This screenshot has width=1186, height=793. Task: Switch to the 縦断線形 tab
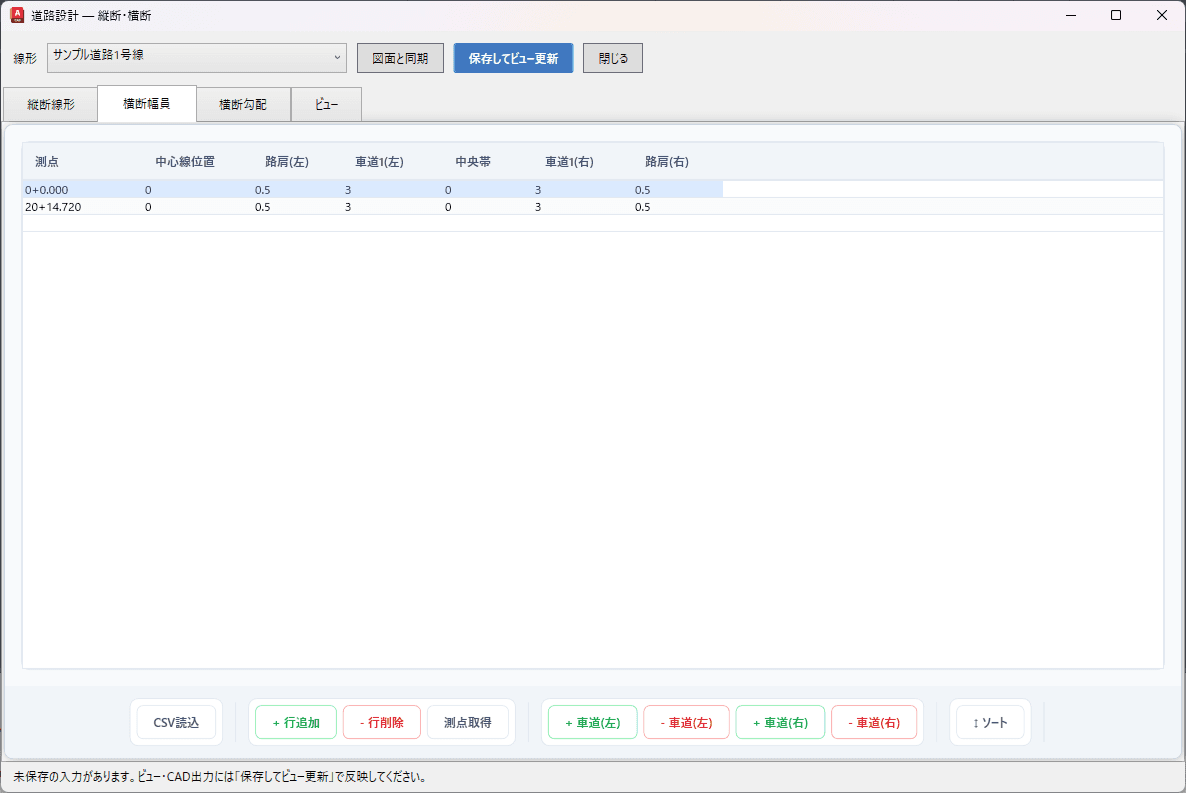click(51, 104)
